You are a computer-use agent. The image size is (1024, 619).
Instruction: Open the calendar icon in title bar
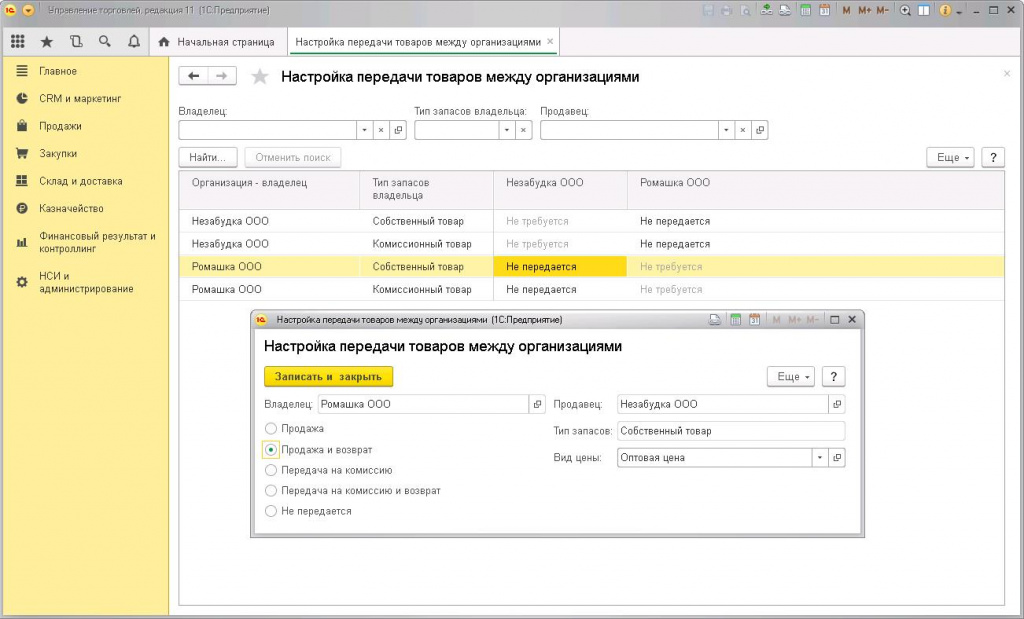[824, 10]
